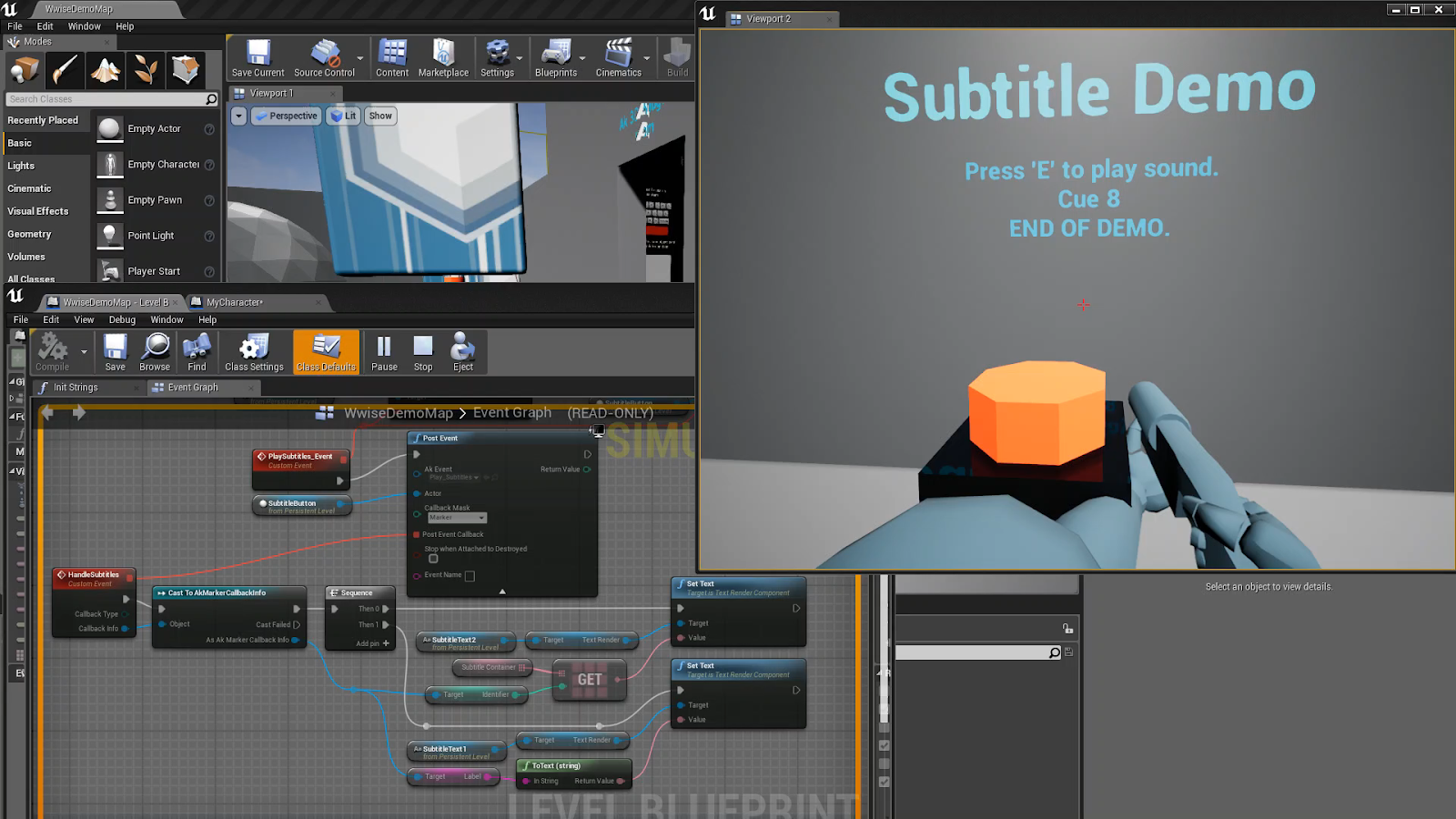
Task: Go forward in the graph navigation
Action: coord(79,413)
